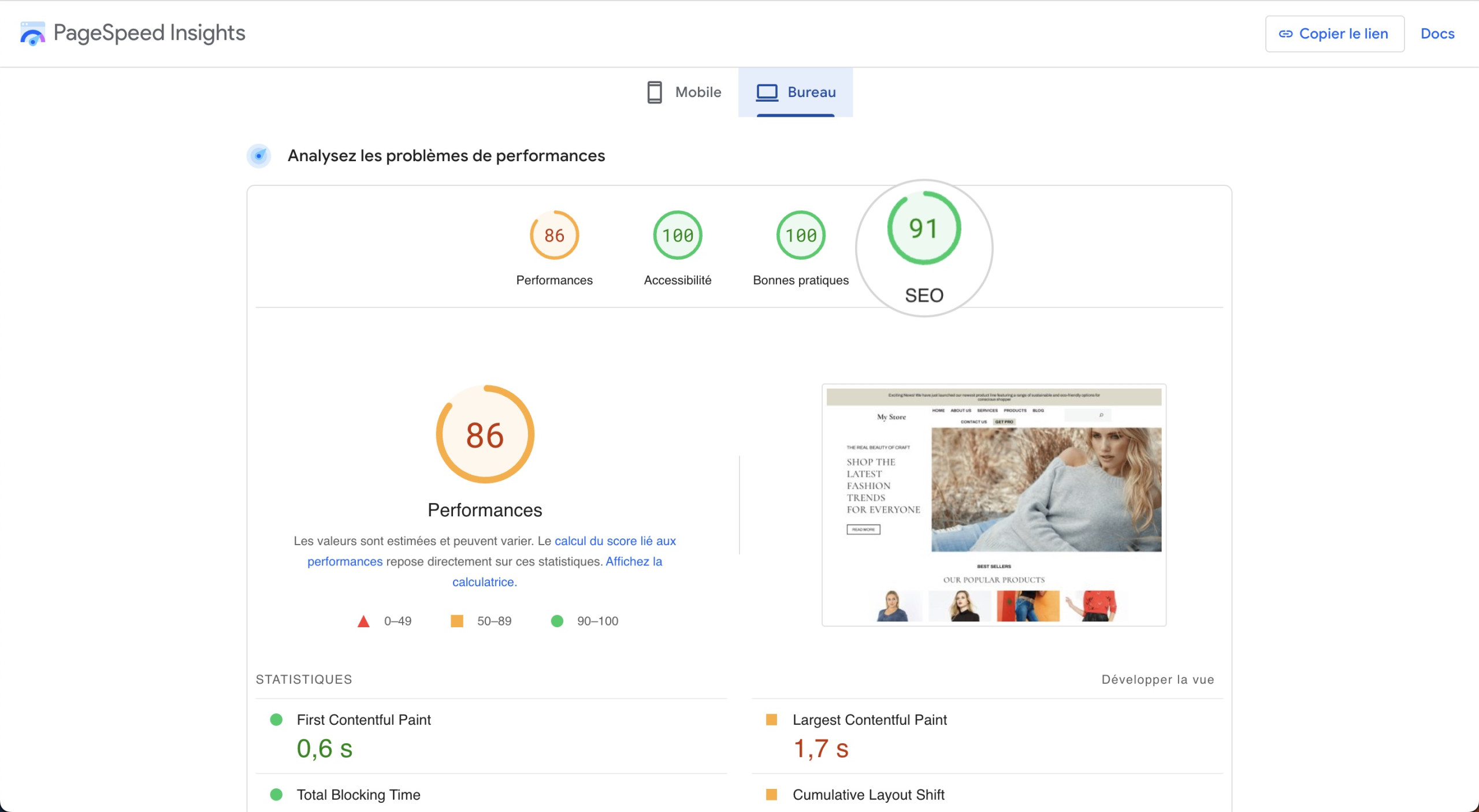1479x812 pixels.
Task: Click the orange square 50–89 legend icon
Action: coord(456,621)
